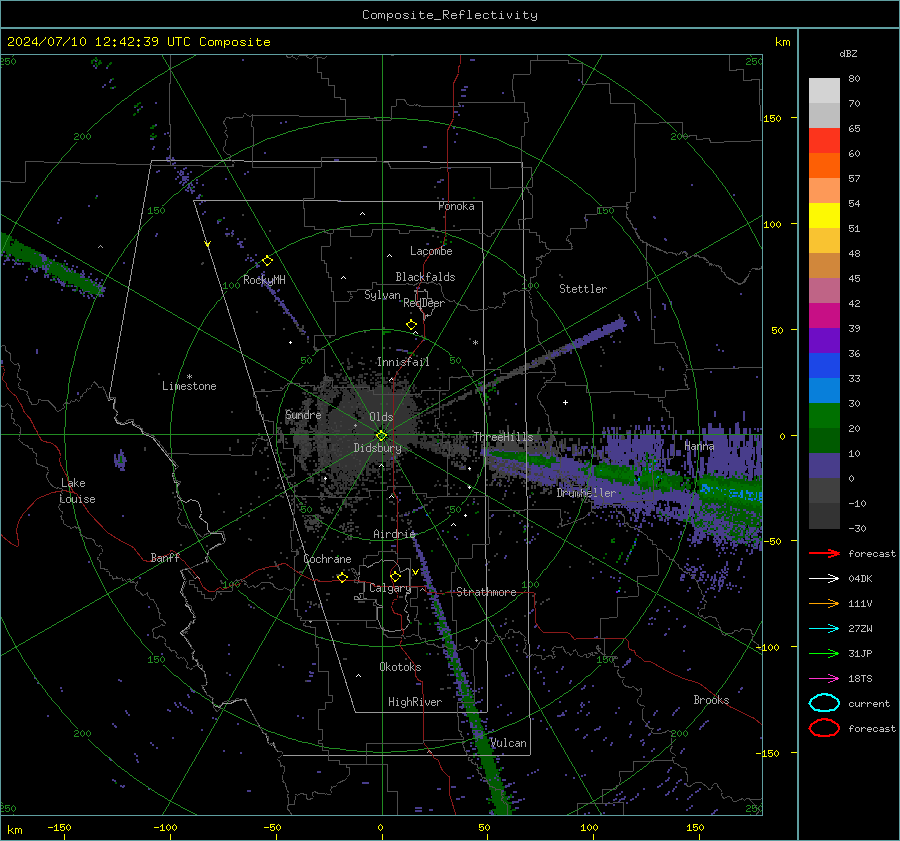900x841 pixels.
Task: Click the Lacombe city label
Action: click(431, 251)
